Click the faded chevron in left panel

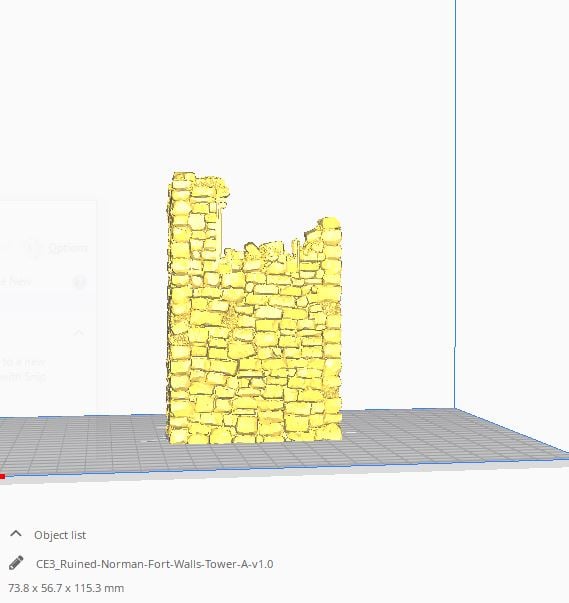click(x=79, y=332)
